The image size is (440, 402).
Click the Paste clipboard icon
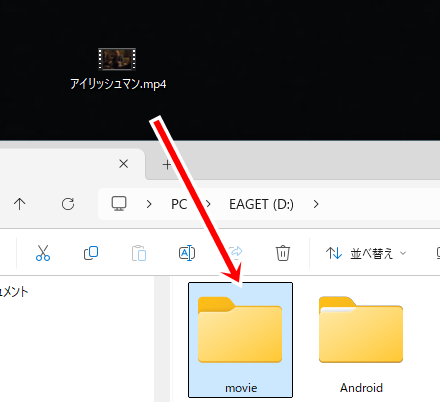click(x=139, y=253)
